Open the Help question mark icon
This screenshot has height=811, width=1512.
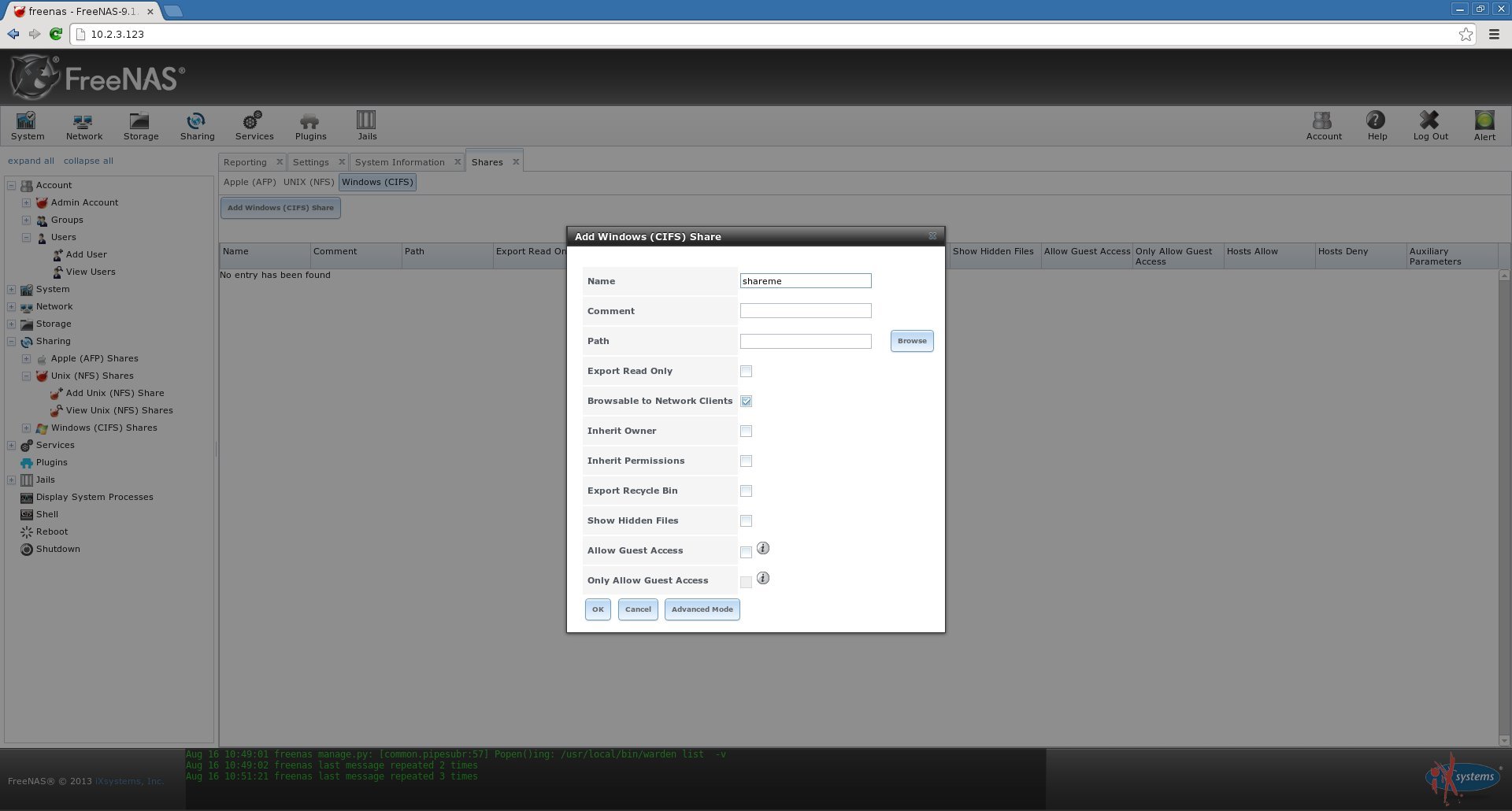point(1376,120)
